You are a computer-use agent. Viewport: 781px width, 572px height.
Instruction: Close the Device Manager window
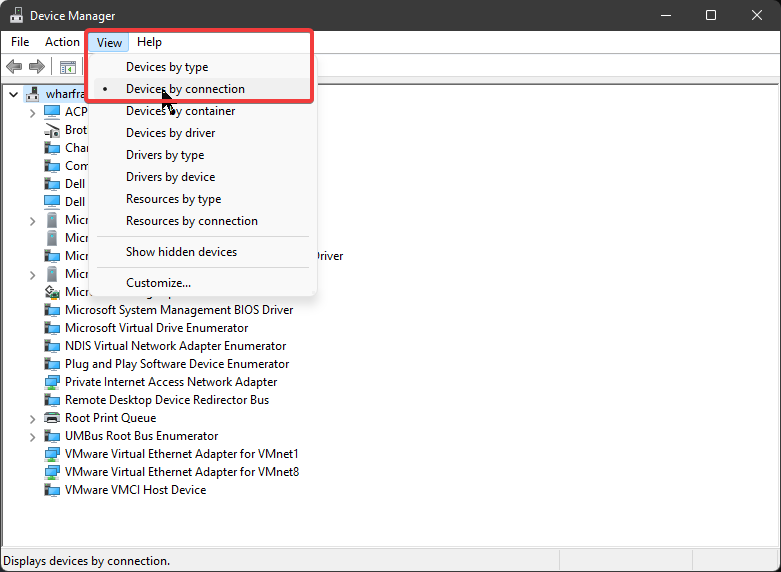(757, 15)
